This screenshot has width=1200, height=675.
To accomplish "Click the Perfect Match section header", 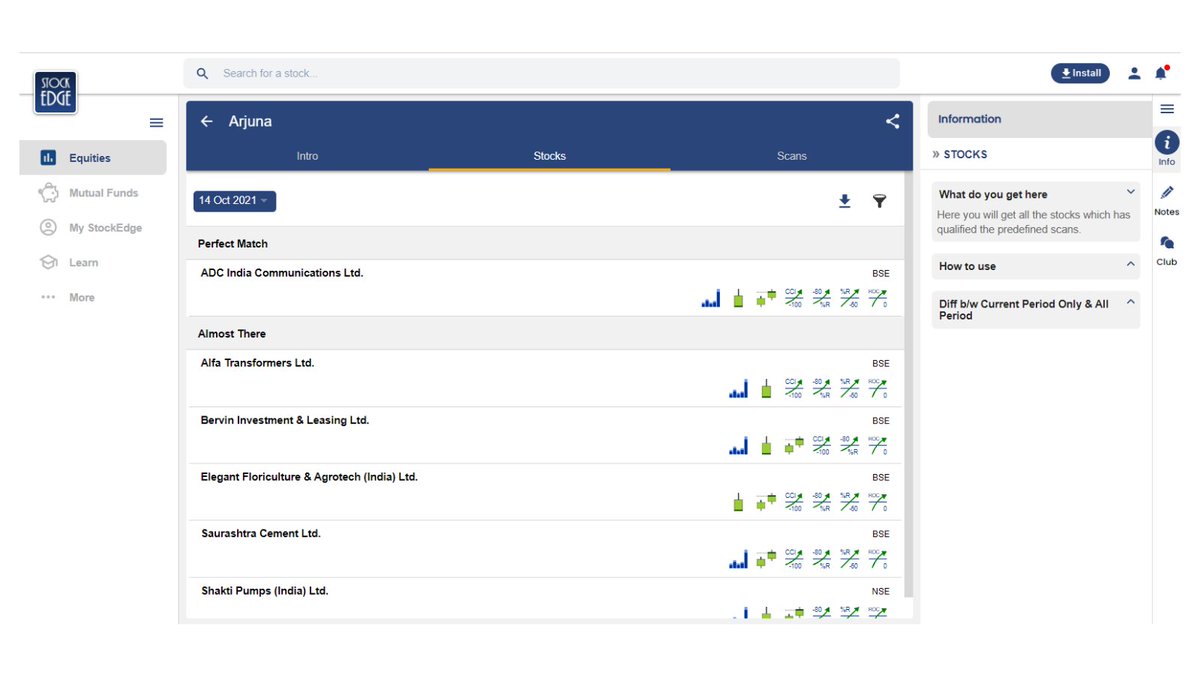I will pyautogui.click(x=545, y=244).
